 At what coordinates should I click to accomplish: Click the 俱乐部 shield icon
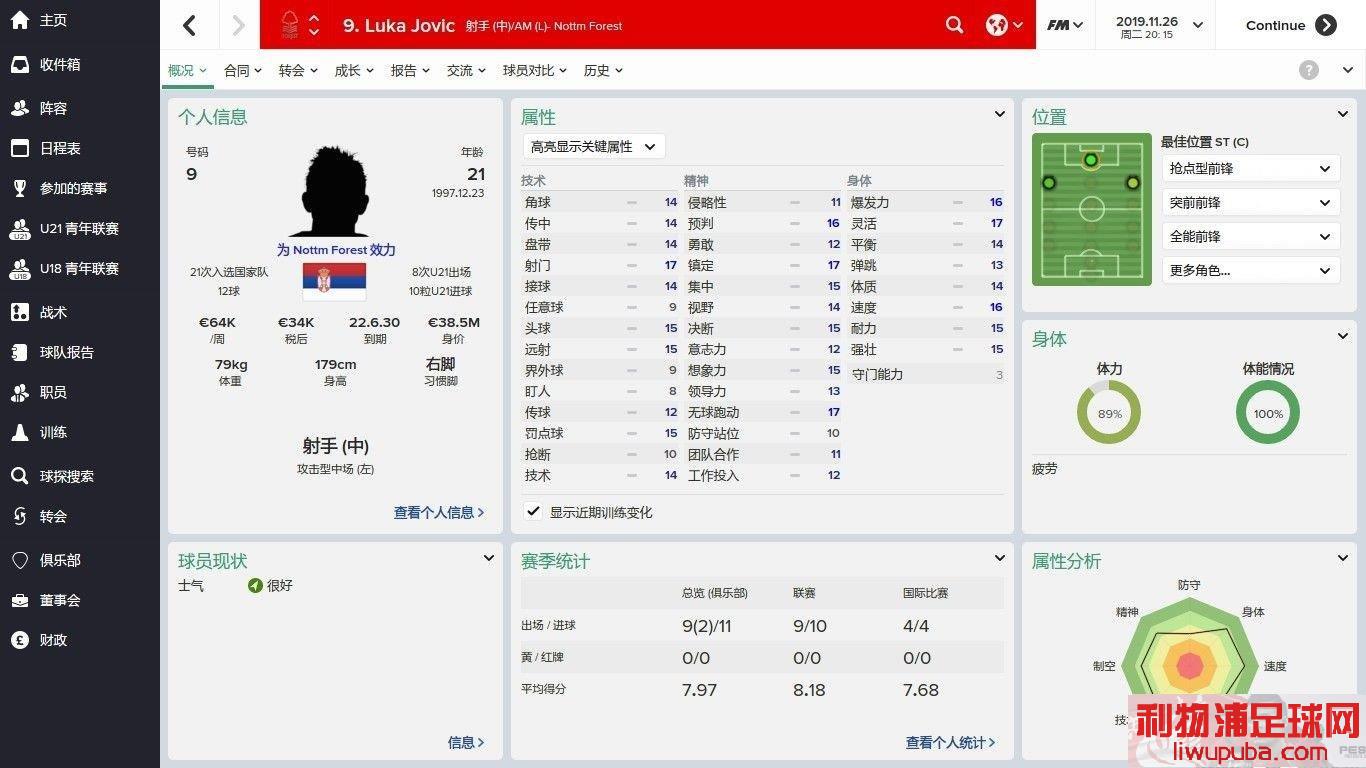tap(20, 560)
